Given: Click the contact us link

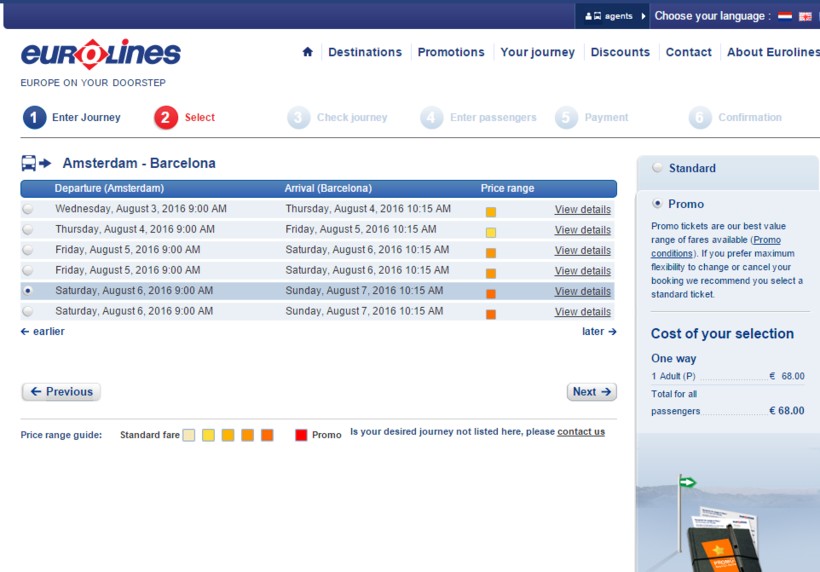Looking at the screenshot, I should click(581, 432).
